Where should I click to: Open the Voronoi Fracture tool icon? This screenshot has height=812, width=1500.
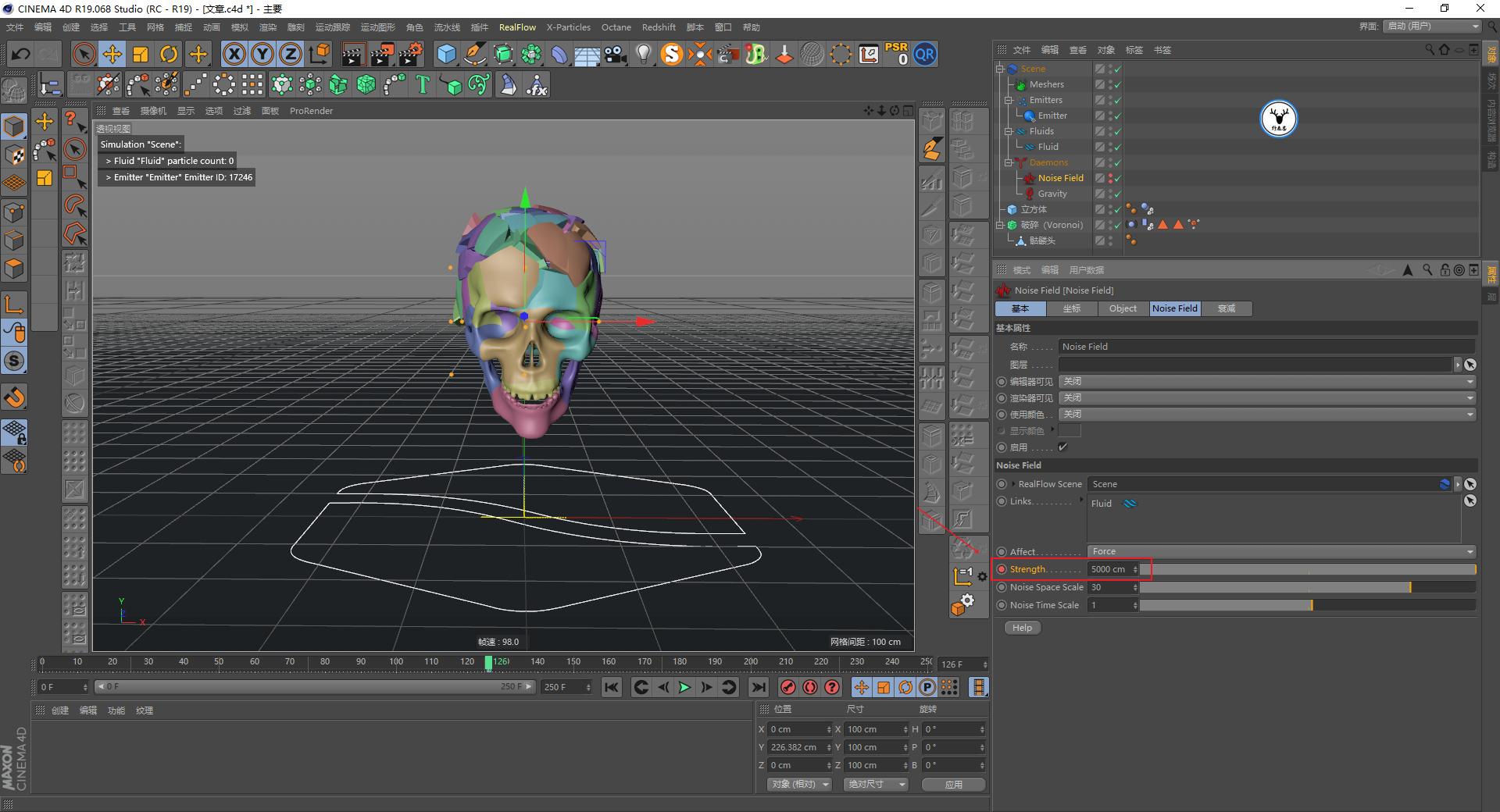(x=365, y=84)
